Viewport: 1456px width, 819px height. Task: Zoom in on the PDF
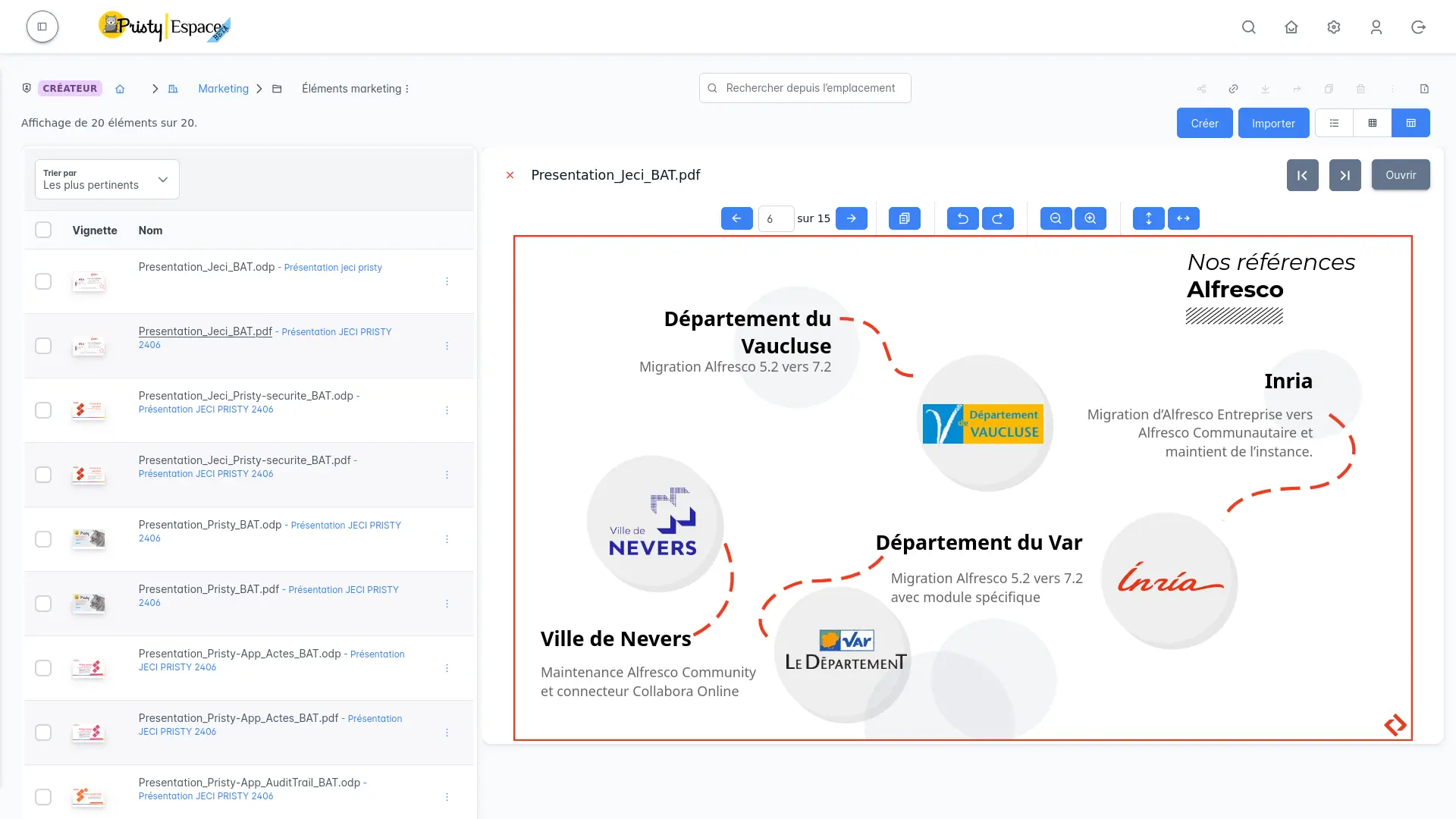(1090, 218)
